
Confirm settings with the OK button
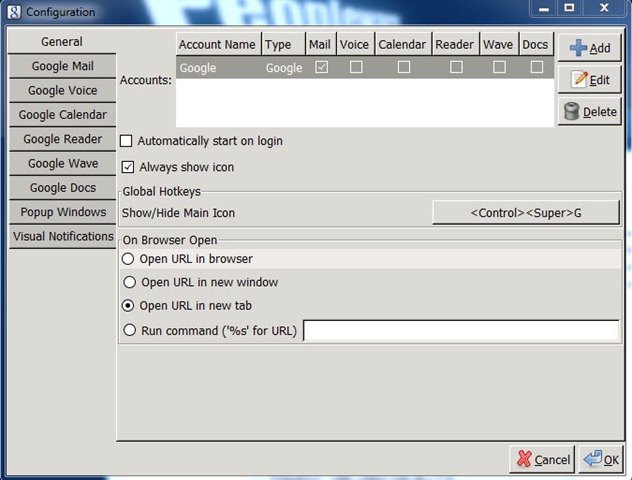pos(601,459)
